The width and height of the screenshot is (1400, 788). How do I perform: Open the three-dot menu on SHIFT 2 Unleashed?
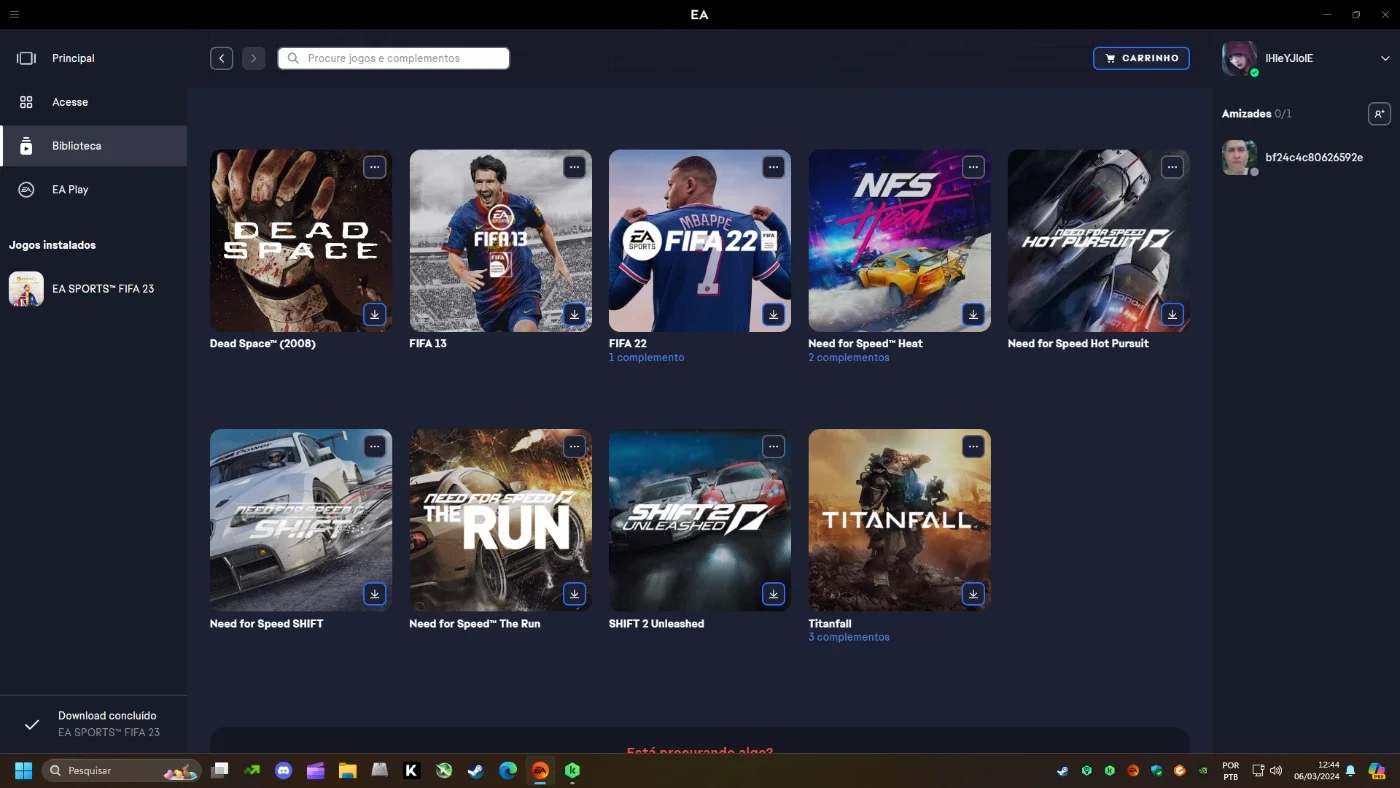pyautogui.click(x=773, y=447)
